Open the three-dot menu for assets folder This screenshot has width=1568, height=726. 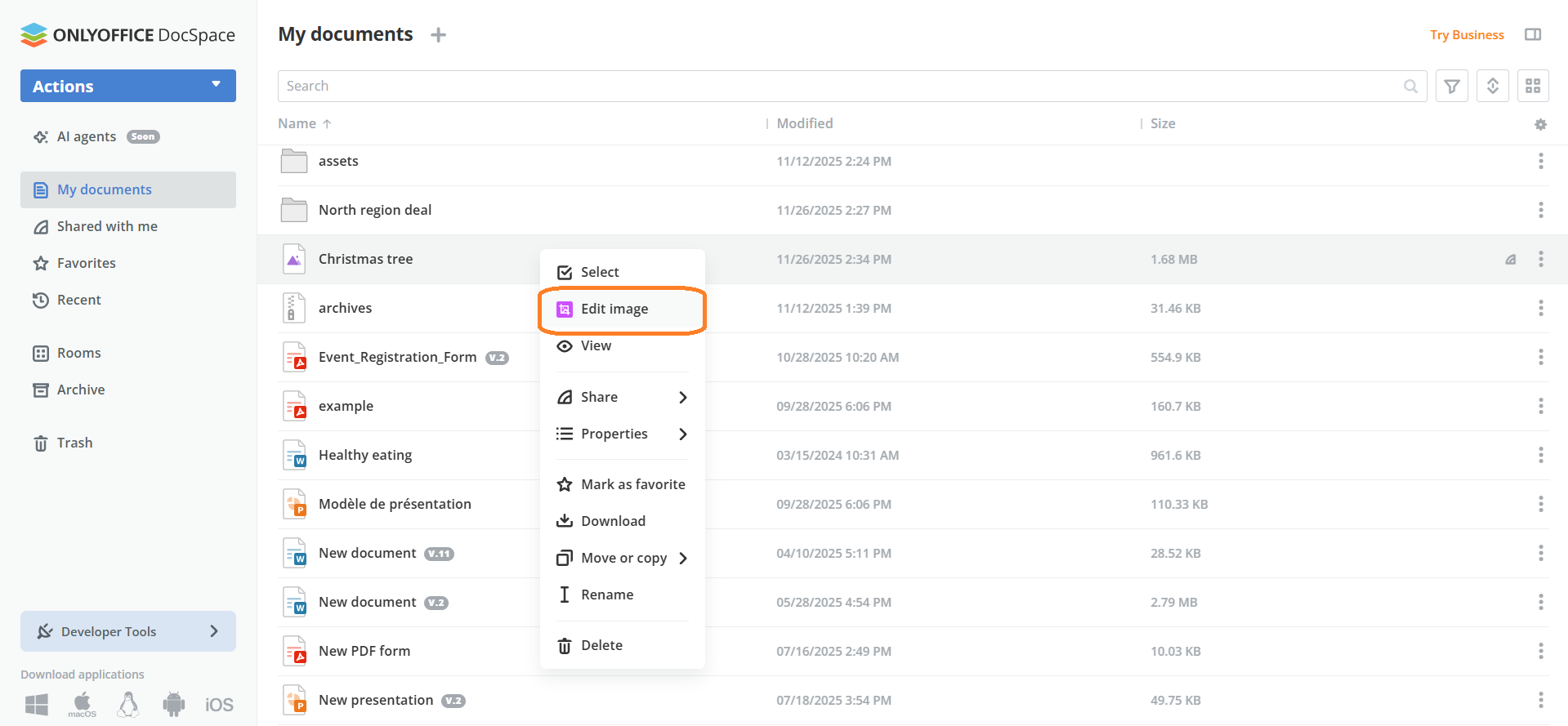[x=1541, y=161]
